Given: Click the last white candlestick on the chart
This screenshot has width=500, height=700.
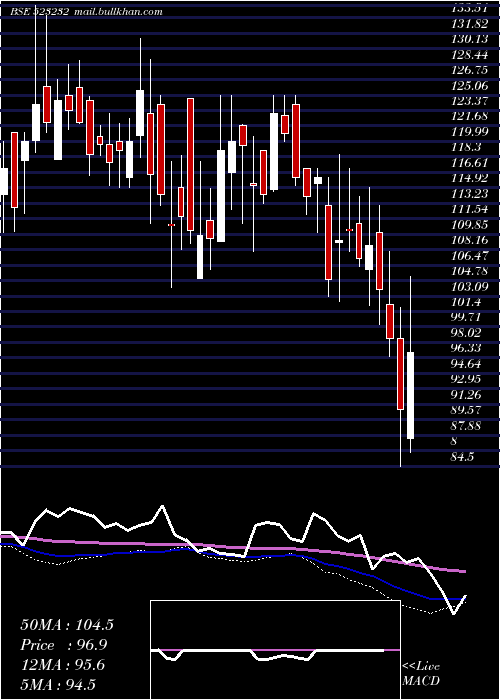Looking at the screenshot, I should tap(410, 395).
